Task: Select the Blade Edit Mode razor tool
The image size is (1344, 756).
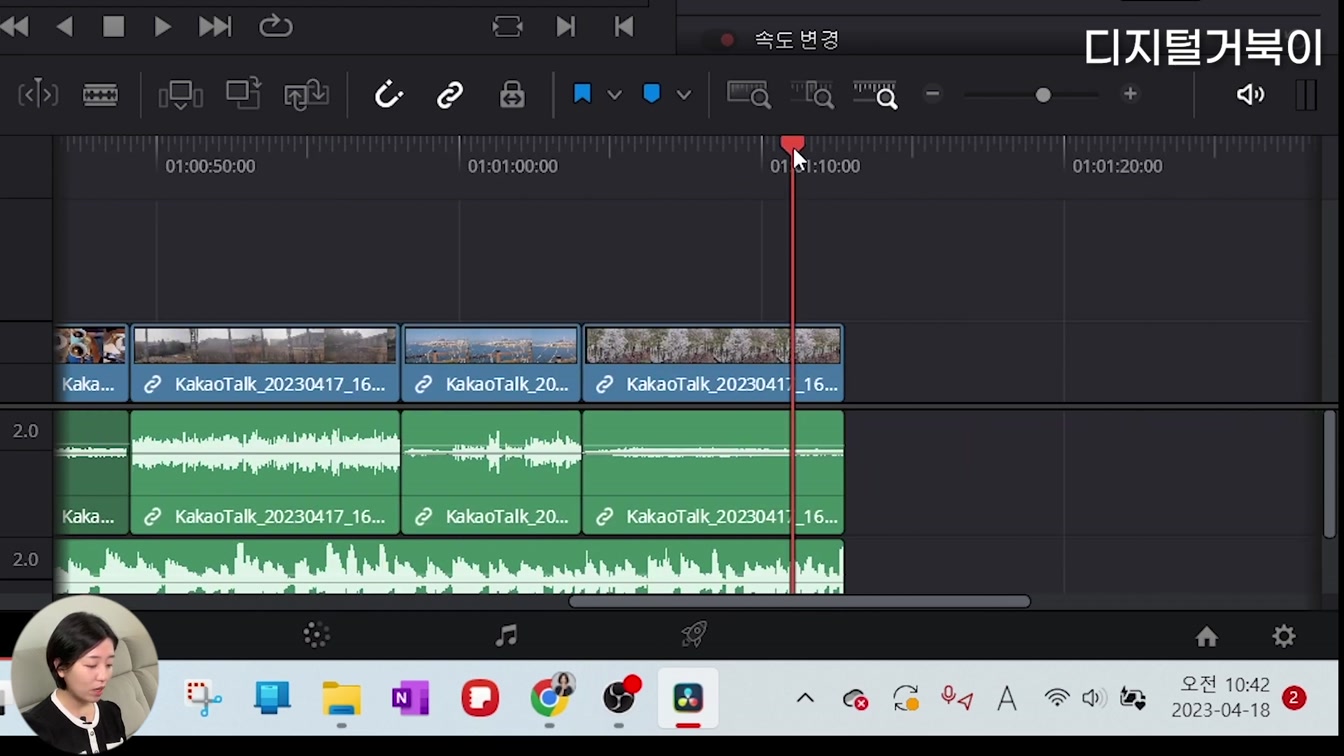Action: click(x=100, y=95)
